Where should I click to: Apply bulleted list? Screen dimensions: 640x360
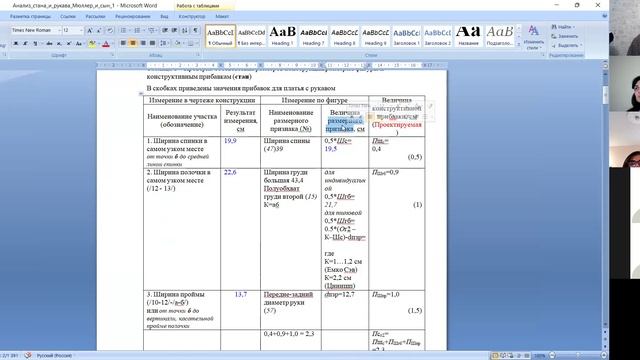[124, 30]
